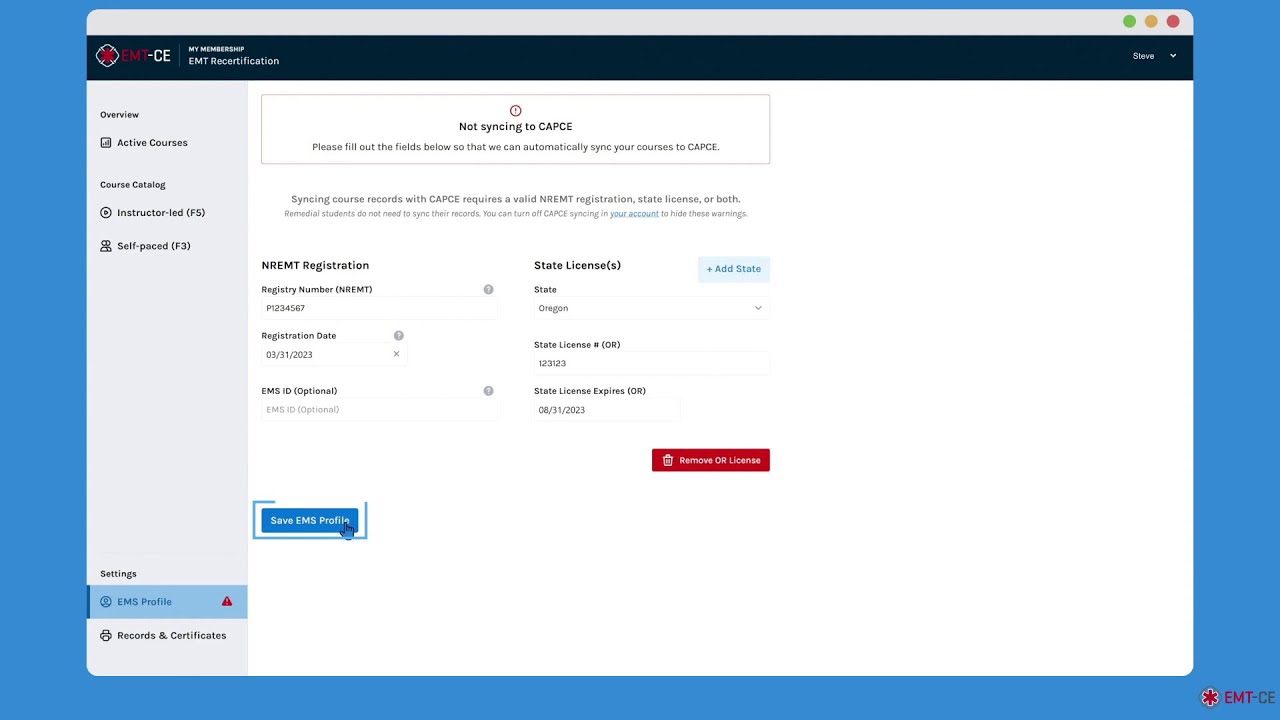Click the red window control dot
Viewport: 1280px width, 720px height.
tap(1173, 22)
